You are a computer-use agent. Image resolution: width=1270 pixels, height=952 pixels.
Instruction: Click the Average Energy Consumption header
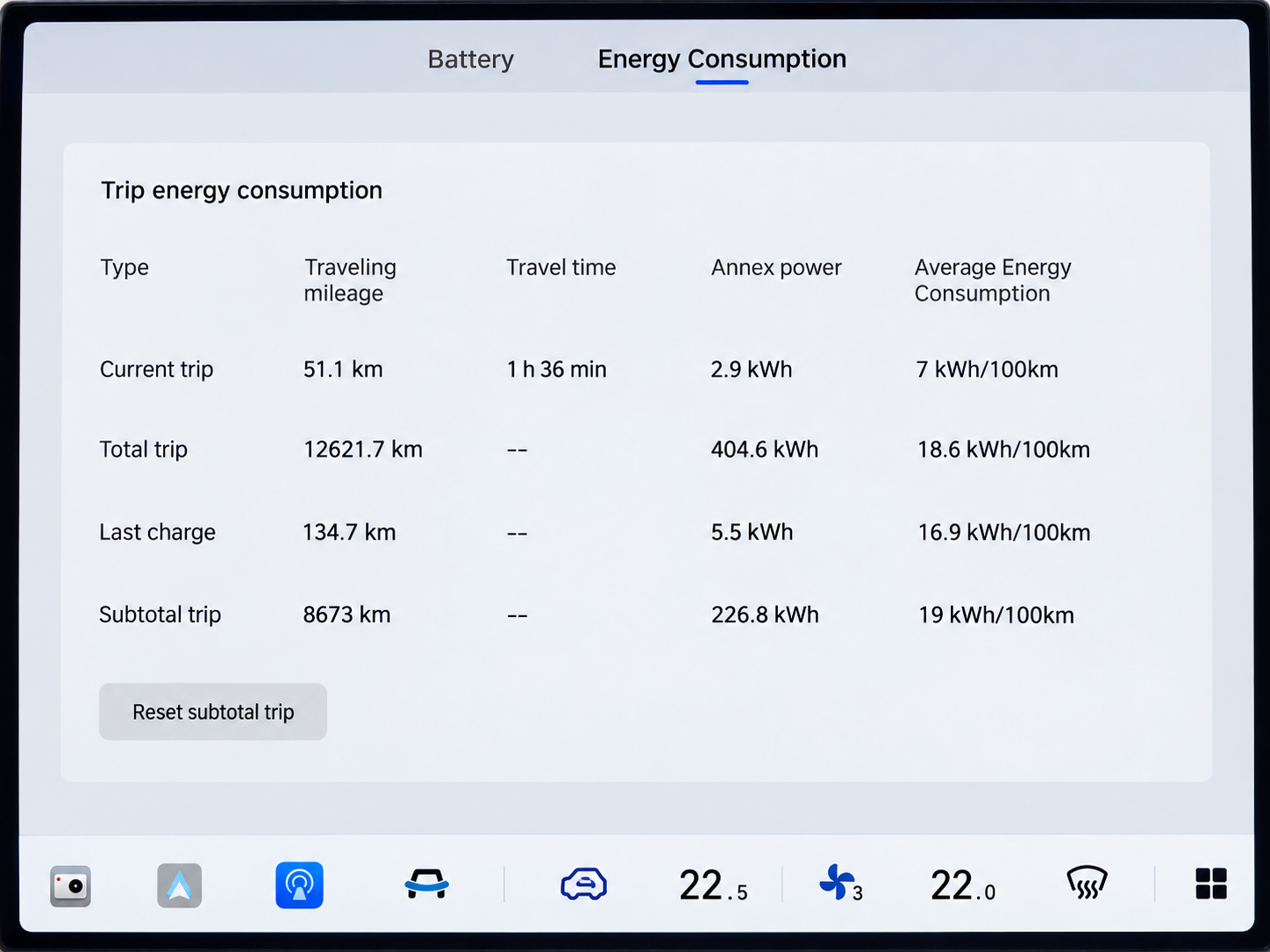click(993, 281)
